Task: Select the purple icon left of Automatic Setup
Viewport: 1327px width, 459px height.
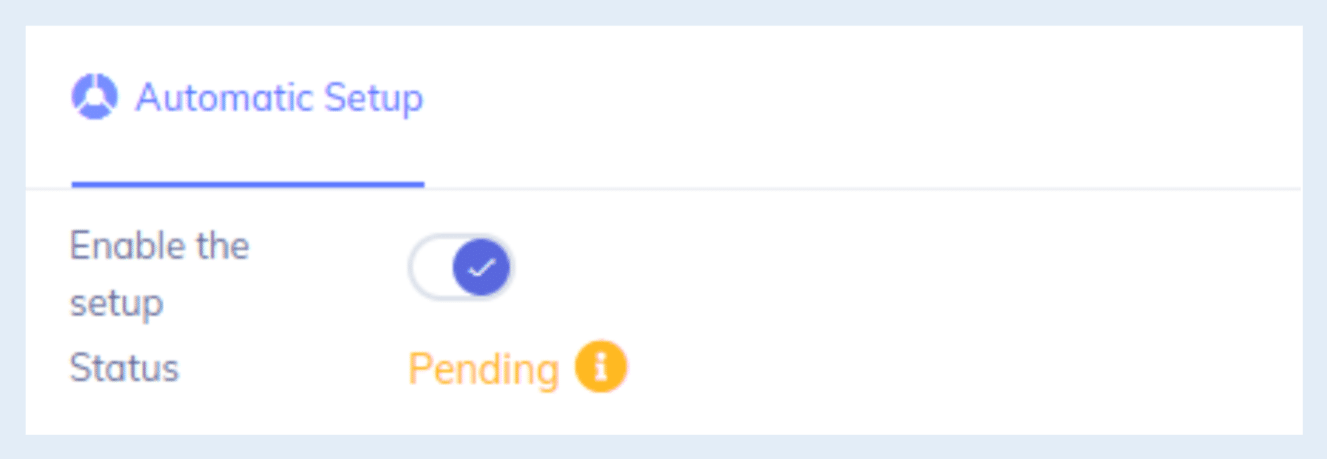Action: pos(95,97)
